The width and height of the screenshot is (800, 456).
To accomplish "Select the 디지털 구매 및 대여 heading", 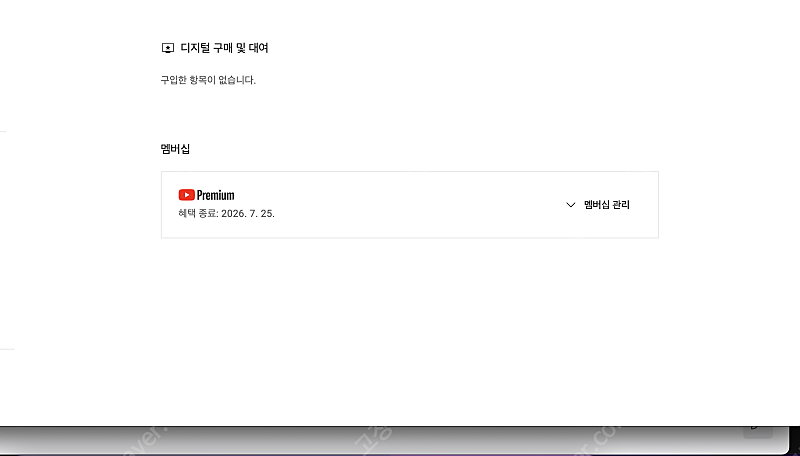I will point(224,48).
